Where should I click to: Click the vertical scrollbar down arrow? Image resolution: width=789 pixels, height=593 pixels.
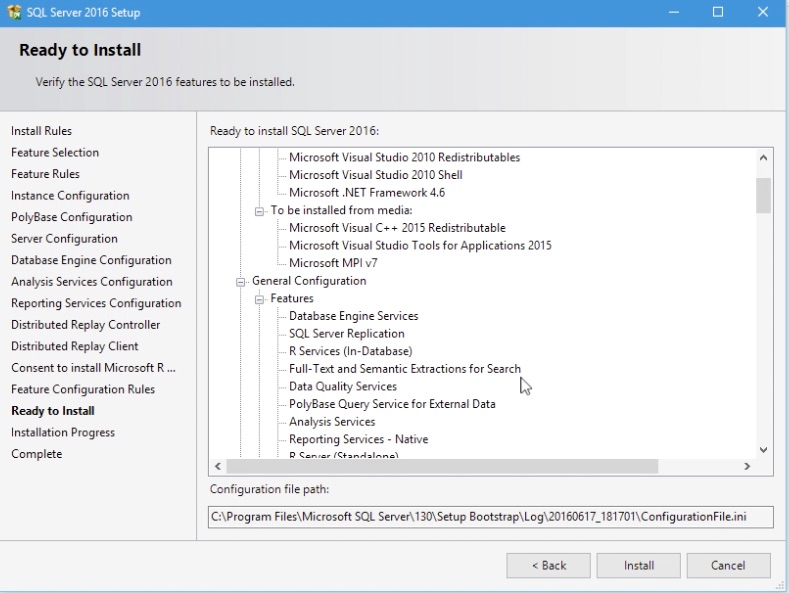763,450
